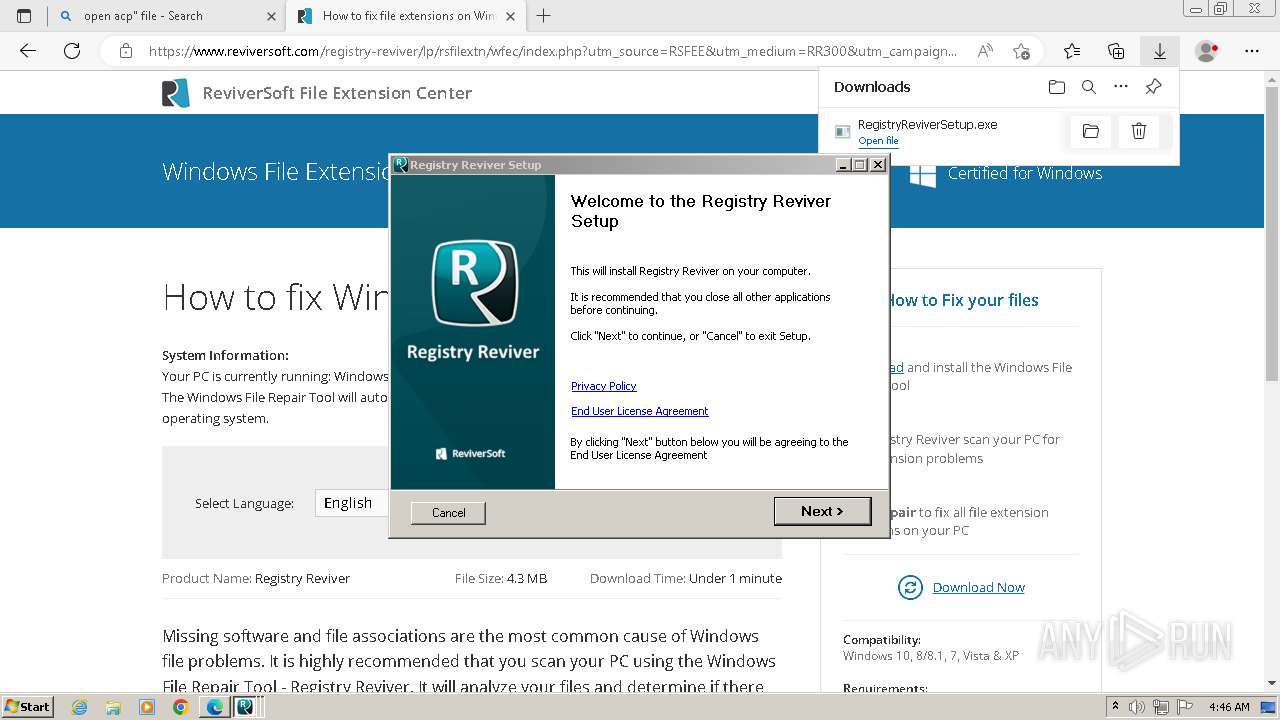Image resolution: width=1280 pixels, height=720 pixels.
Task: Open File Explorer from the taskbar
Action: (114, 707)
